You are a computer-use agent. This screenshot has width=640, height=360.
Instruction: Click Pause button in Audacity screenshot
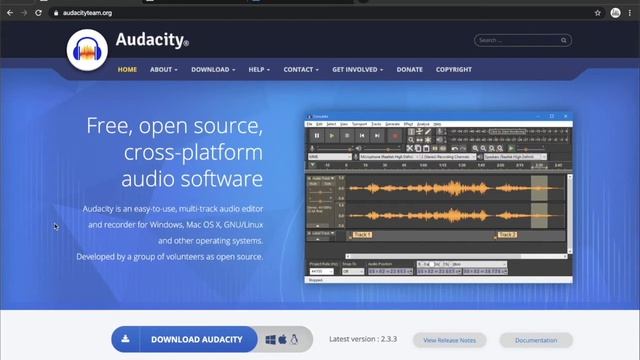317,136
